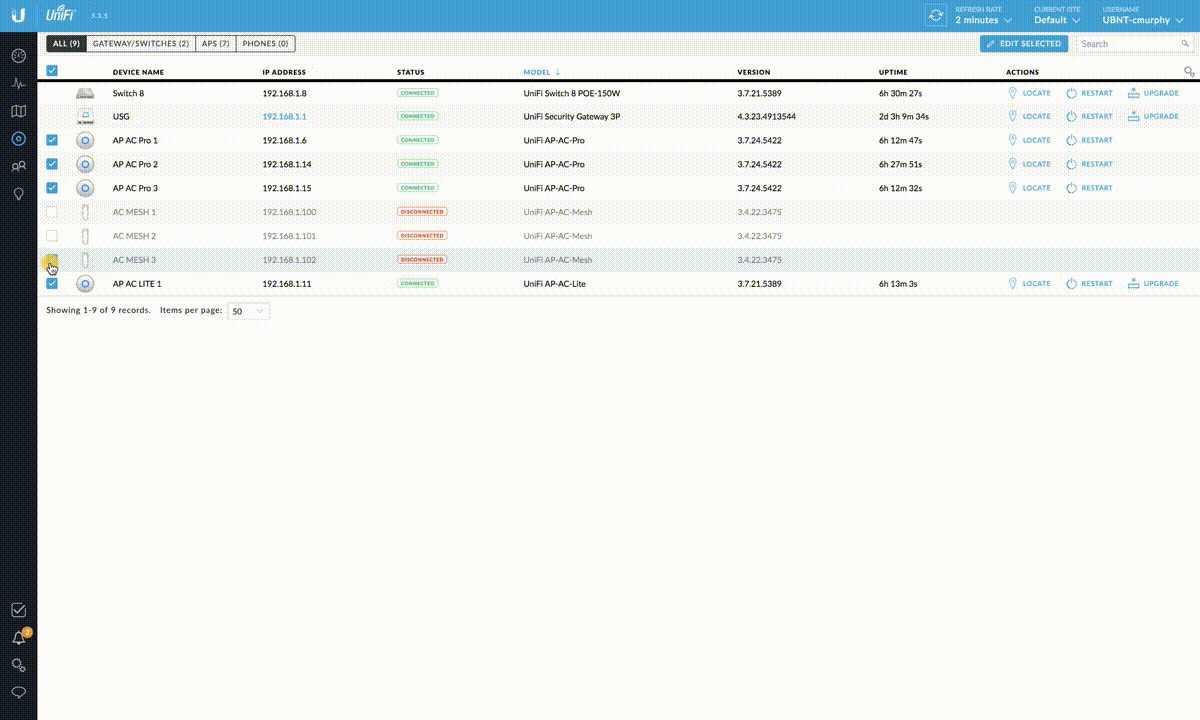Click the AP AC Pro 2 device icon
Image resolution: width=1200 pixels, height=720 pixels.
[85, 164]
